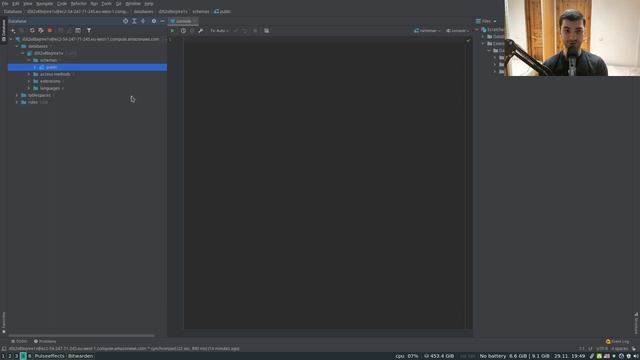Open the Navigate menu
The width and height of the screenshot is (640, 360).
(44, 4)
